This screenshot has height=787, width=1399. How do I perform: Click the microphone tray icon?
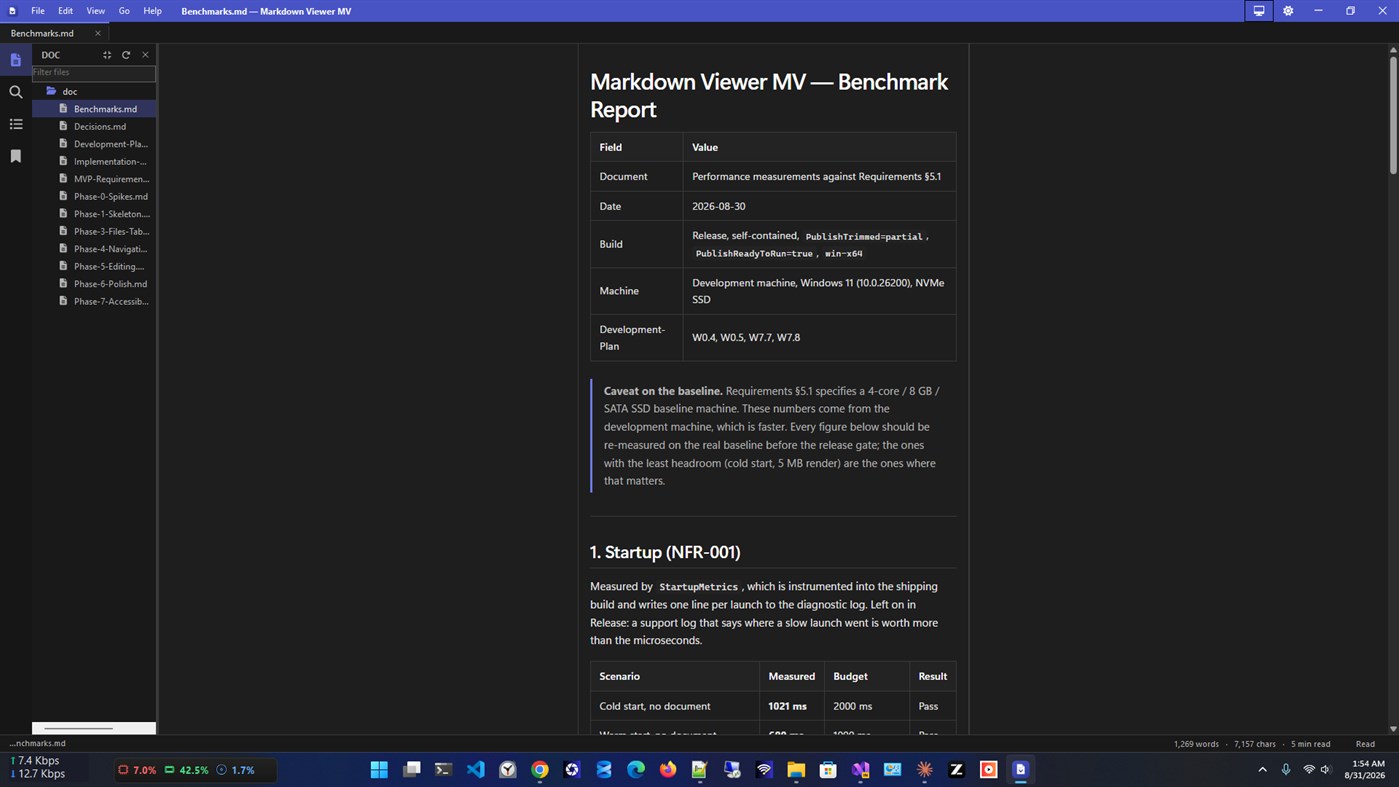pos(1286,770)
